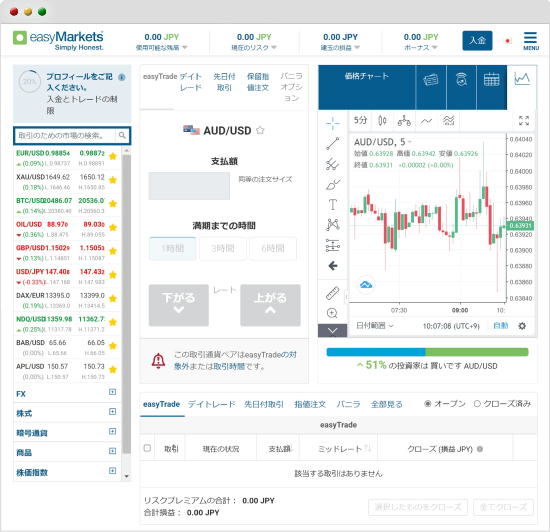
Task: Toggle favorite star for OIL/USD row
Action: point(113,228)
